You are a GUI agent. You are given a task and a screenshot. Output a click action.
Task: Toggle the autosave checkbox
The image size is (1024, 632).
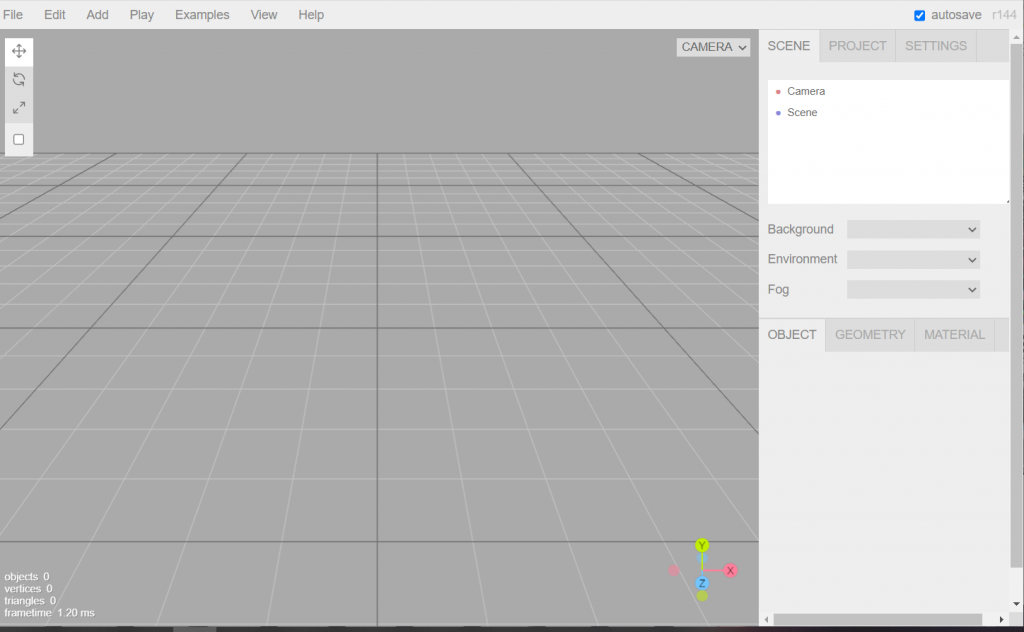point(920,15)
